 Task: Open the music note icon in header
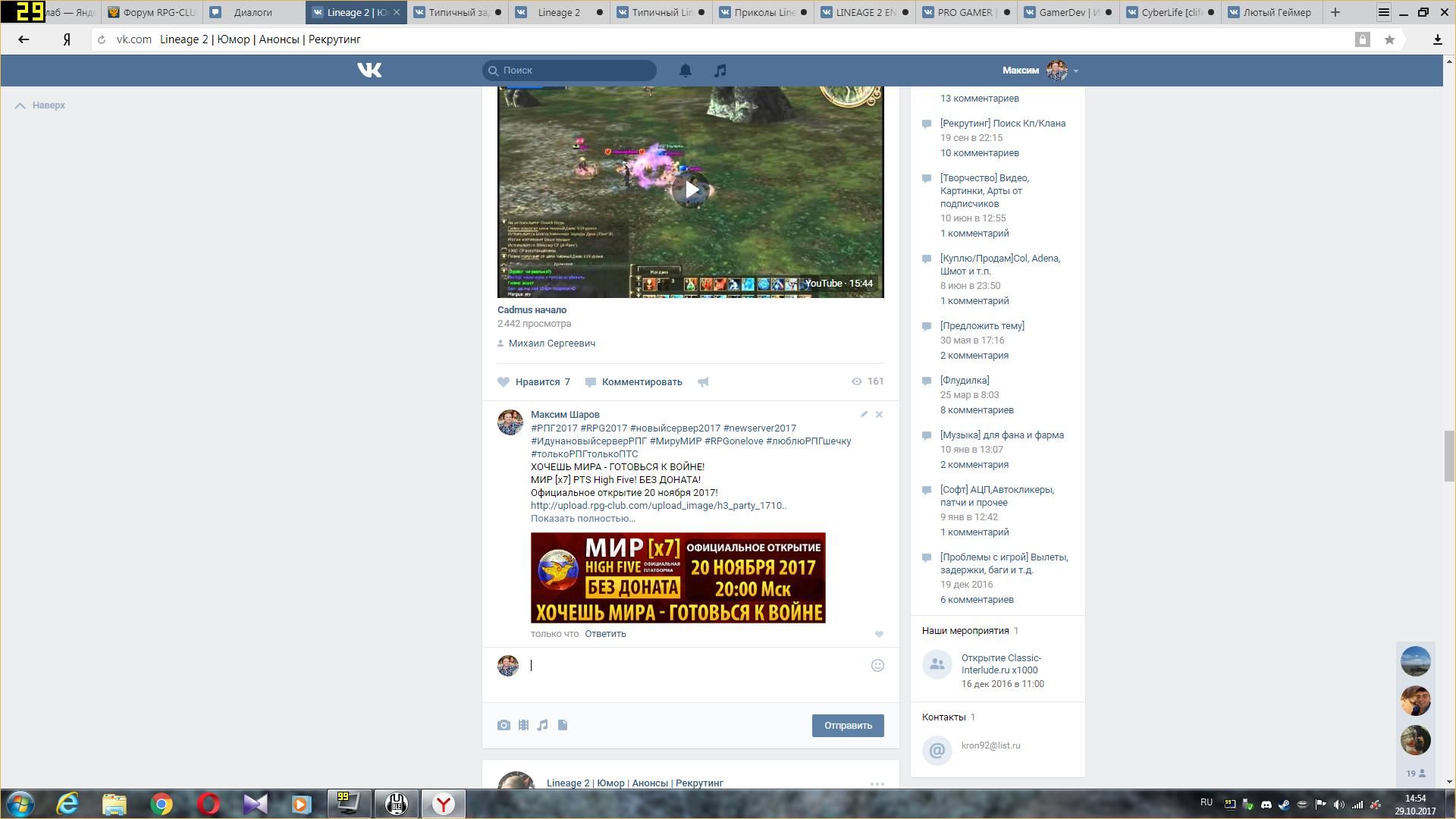[x=720, y=71]
